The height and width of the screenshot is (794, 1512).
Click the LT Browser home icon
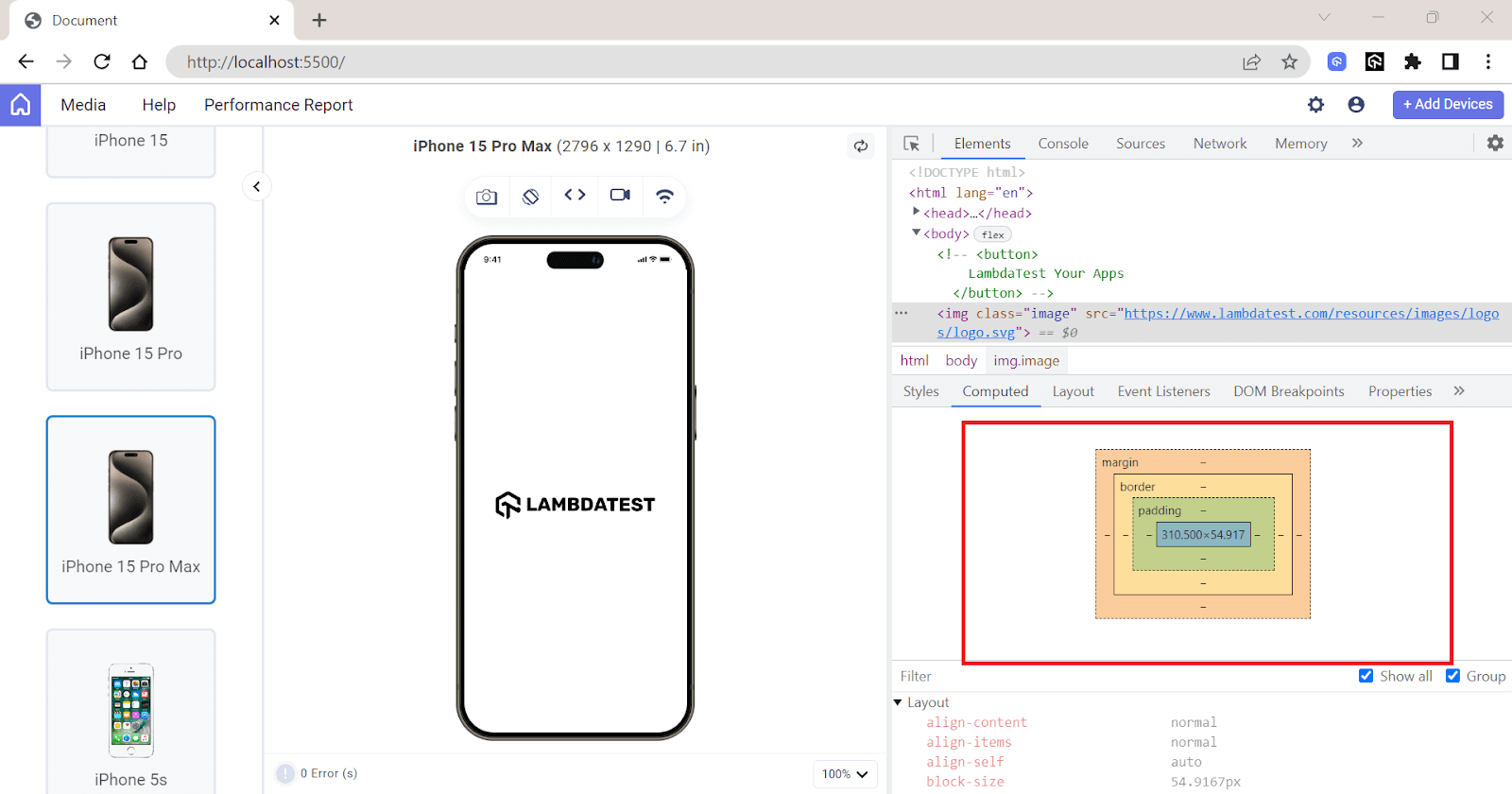tap(20, 105)
